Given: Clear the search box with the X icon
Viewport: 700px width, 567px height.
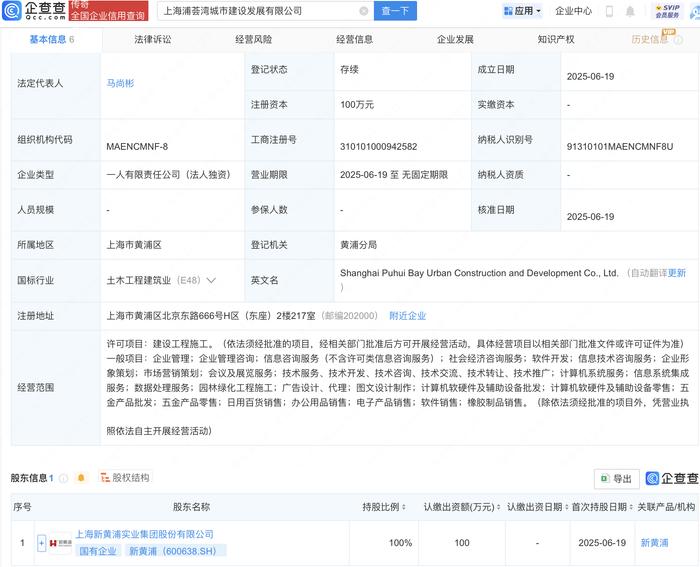Looking at the screenshot, I should click(364, 11).
